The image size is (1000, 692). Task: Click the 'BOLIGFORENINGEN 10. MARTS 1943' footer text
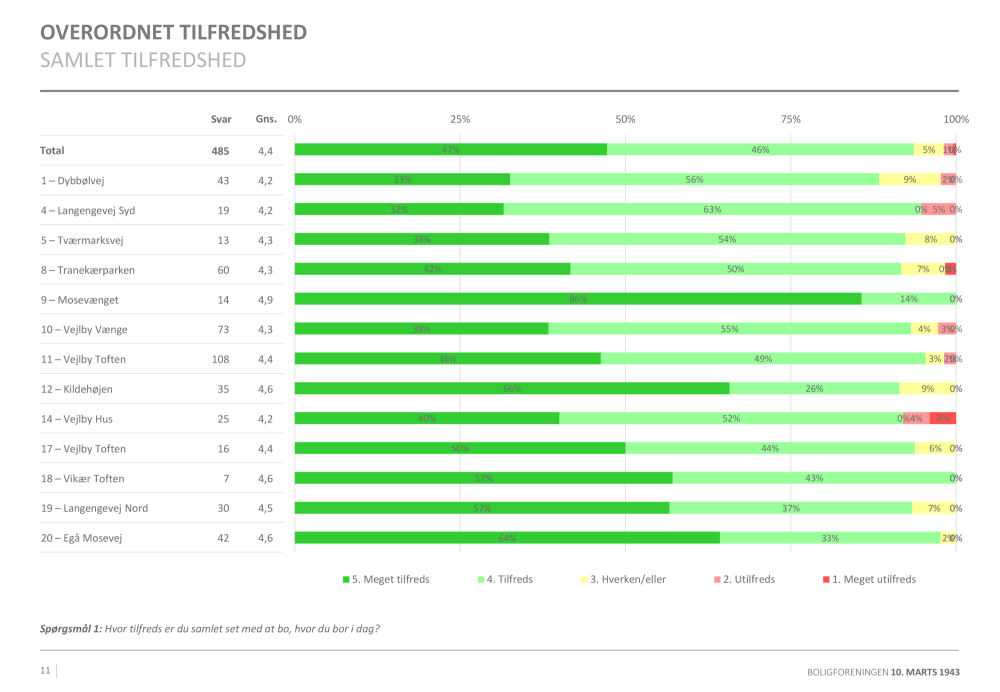tap(883, 672)
